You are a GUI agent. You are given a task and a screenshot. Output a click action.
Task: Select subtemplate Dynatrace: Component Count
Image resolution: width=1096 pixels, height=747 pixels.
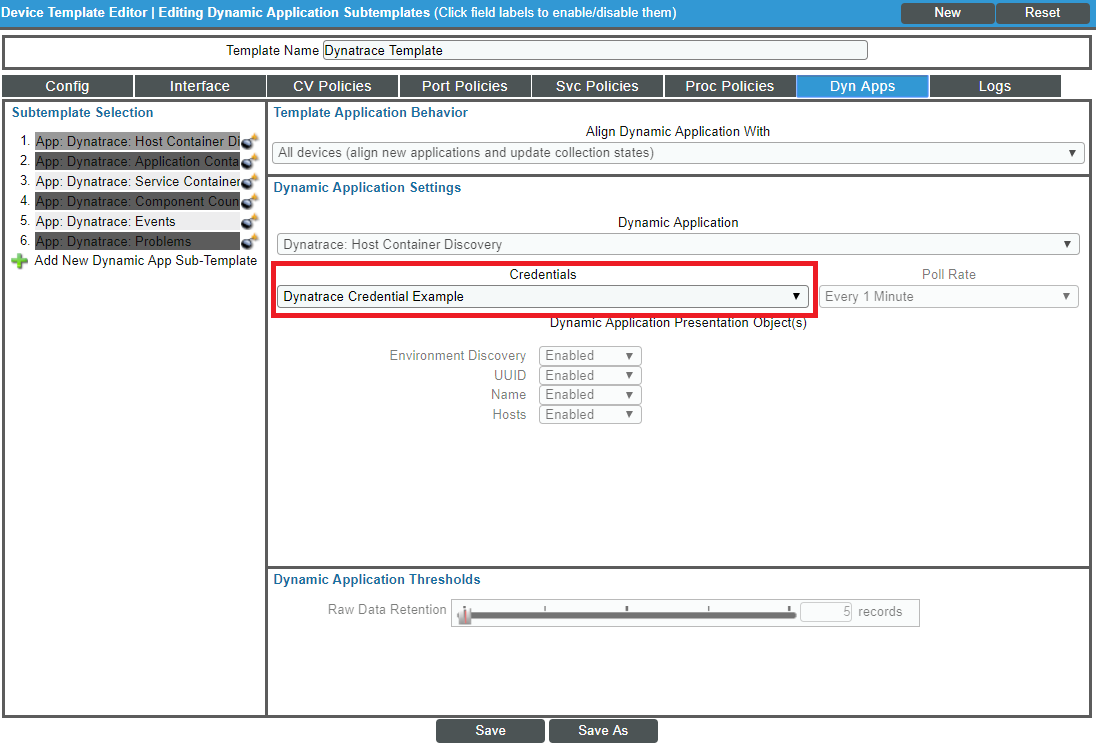tap(137, 201)
